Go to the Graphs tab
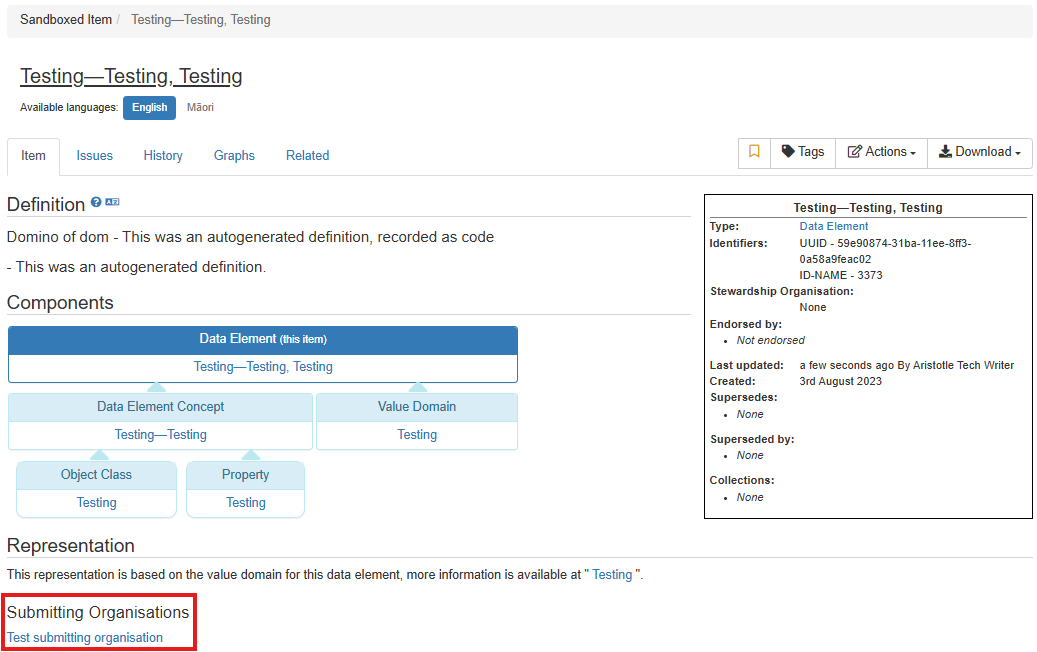The height and width of the screenshot is (652, 1037). [x=234, y=156]
